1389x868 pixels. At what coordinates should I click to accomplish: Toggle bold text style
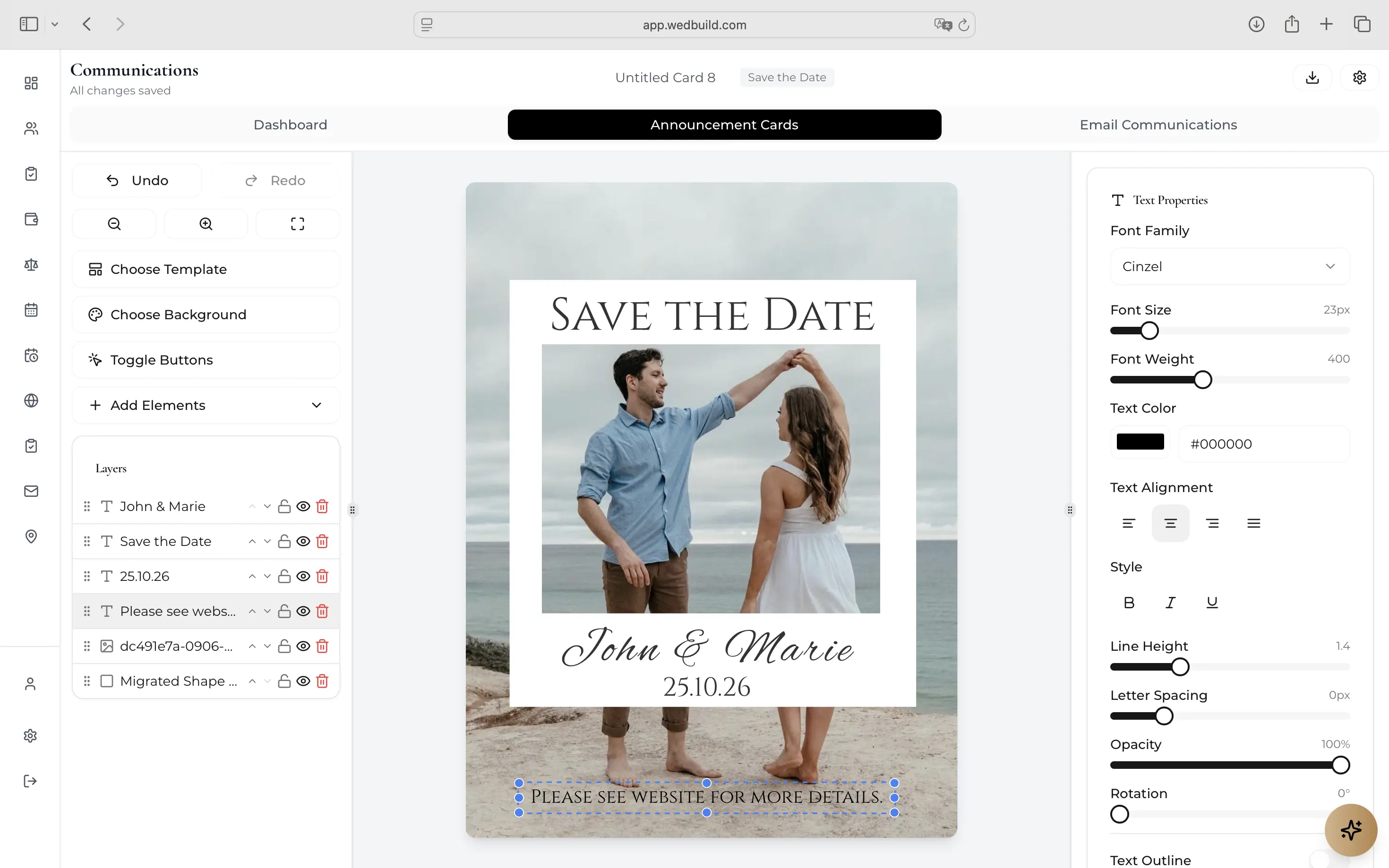[1128, 603]
